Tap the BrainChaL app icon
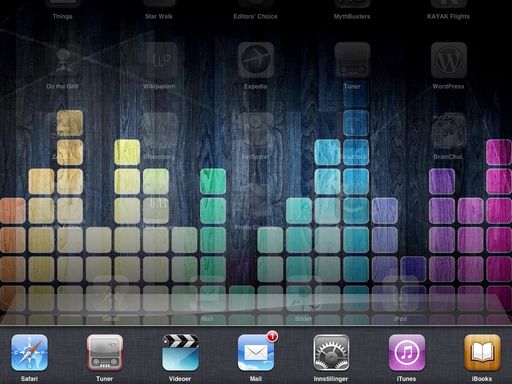The image size is (512, 384). coord(449,130)
